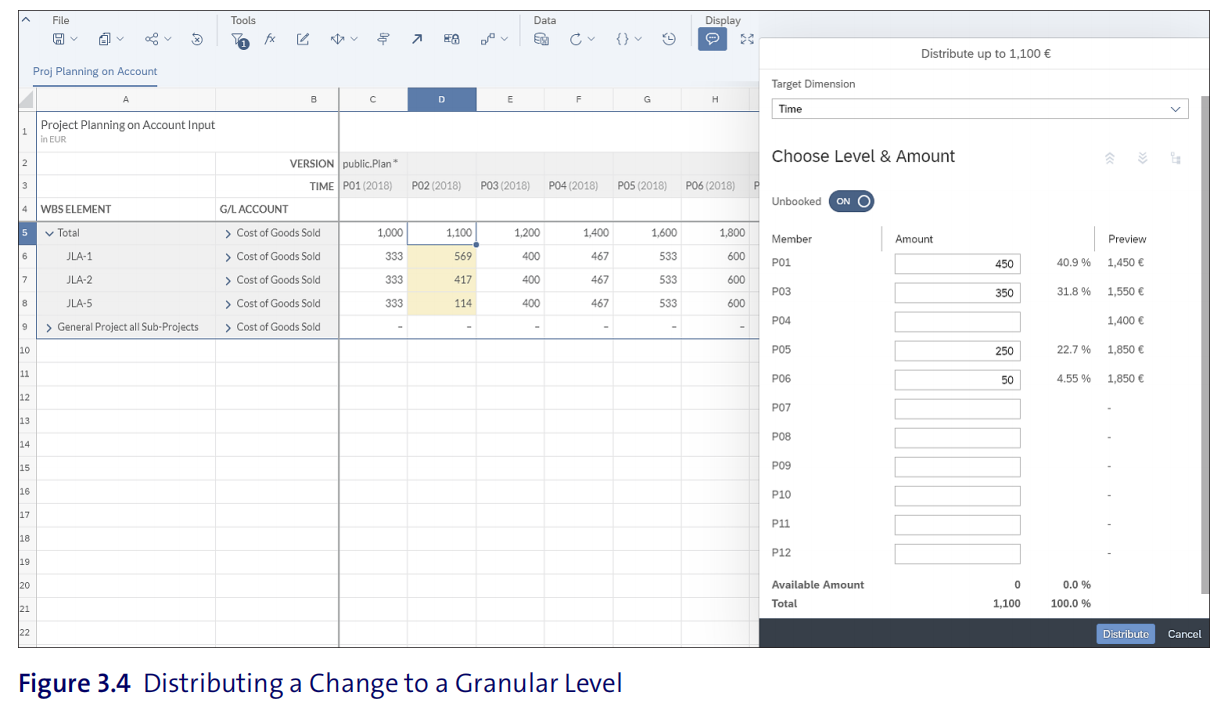Click the JLA-2 WBS element cell

pos(126,280)
